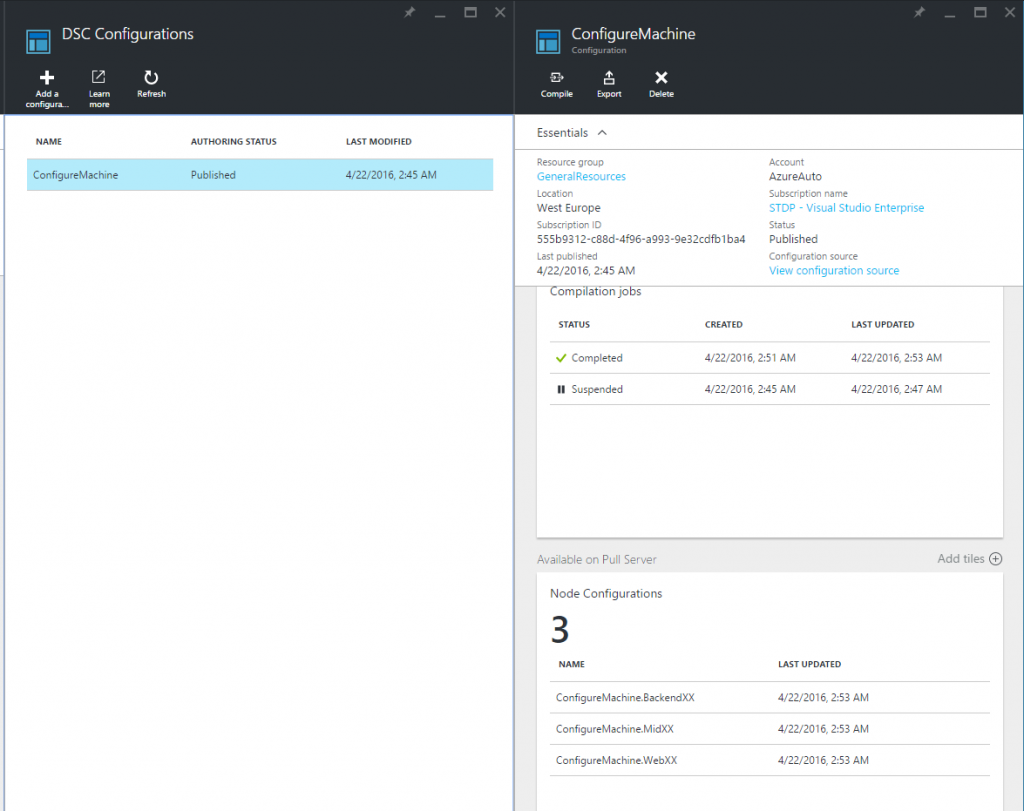Export the ConfigureMachine configuration
1024x811 pixels.
pyautogui.click(x=608, y=85)
